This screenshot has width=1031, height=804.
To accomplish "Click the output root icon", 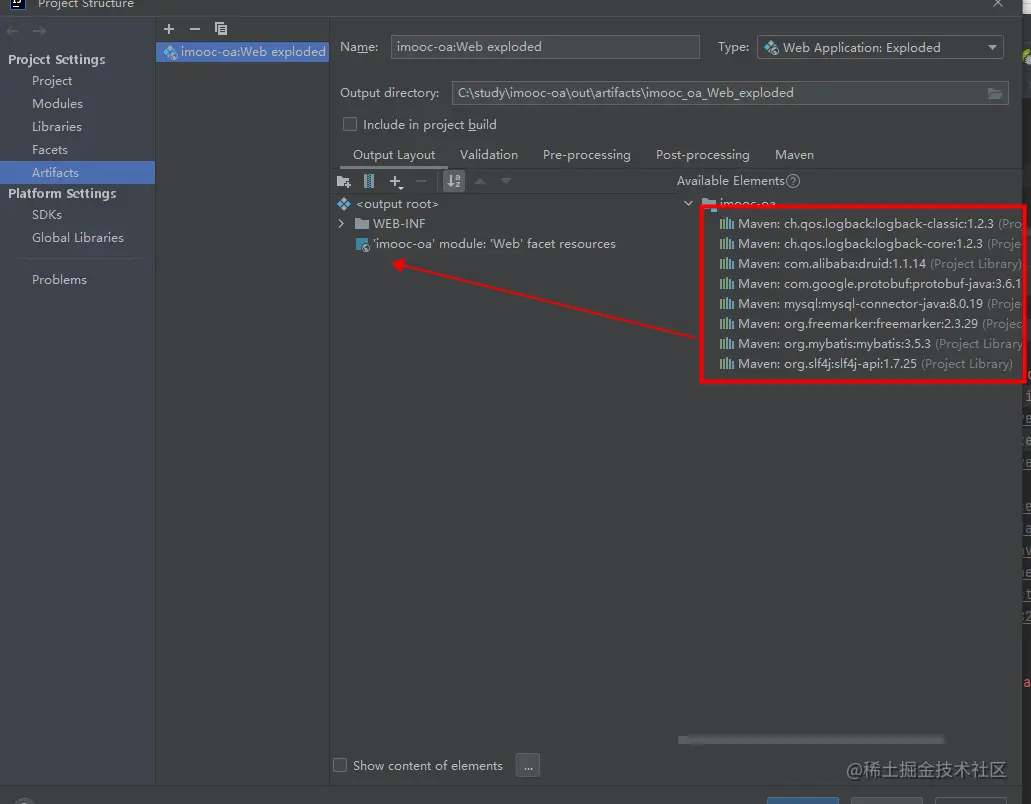I will pos(344,204).
